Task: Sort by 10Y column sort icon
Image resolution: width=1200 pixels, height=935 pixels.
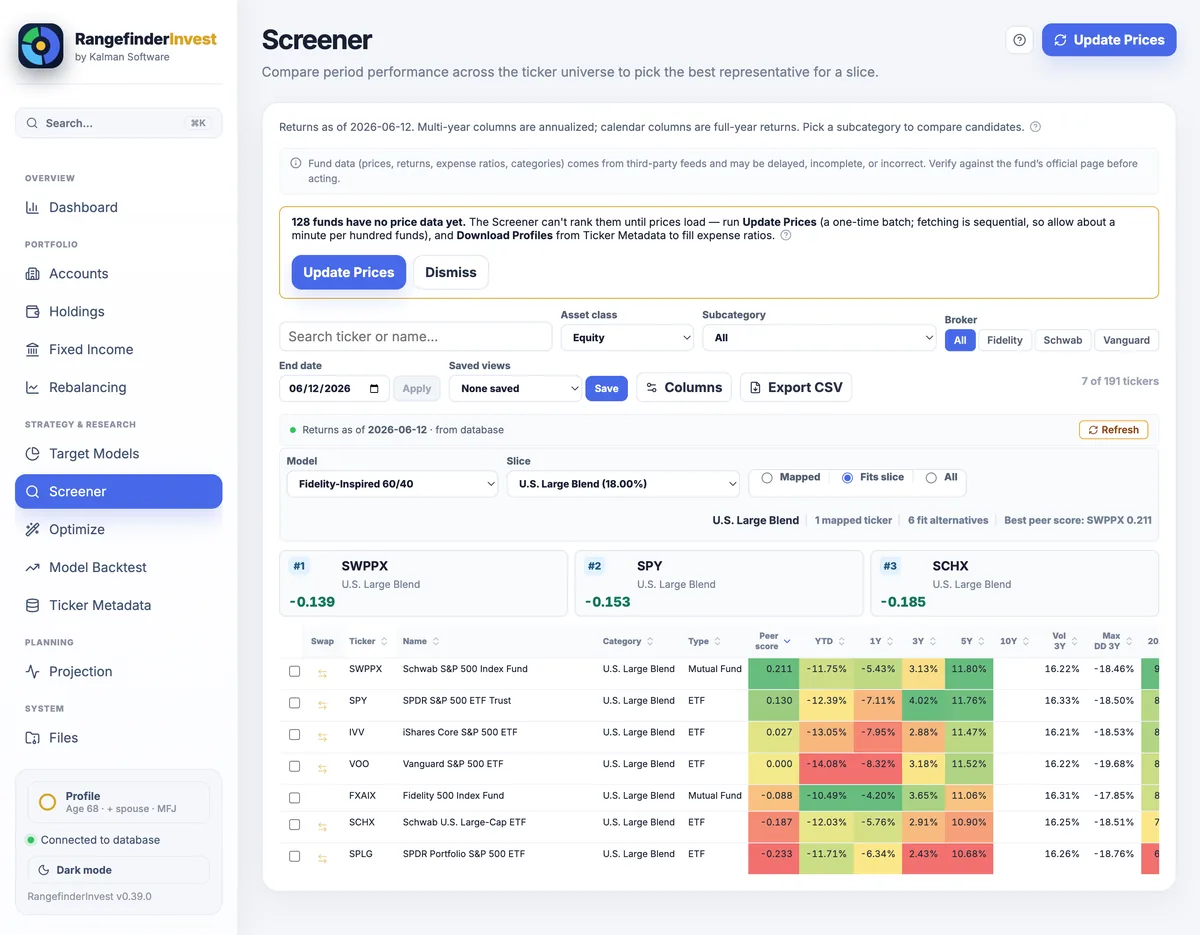Action: click(1026, 642)
